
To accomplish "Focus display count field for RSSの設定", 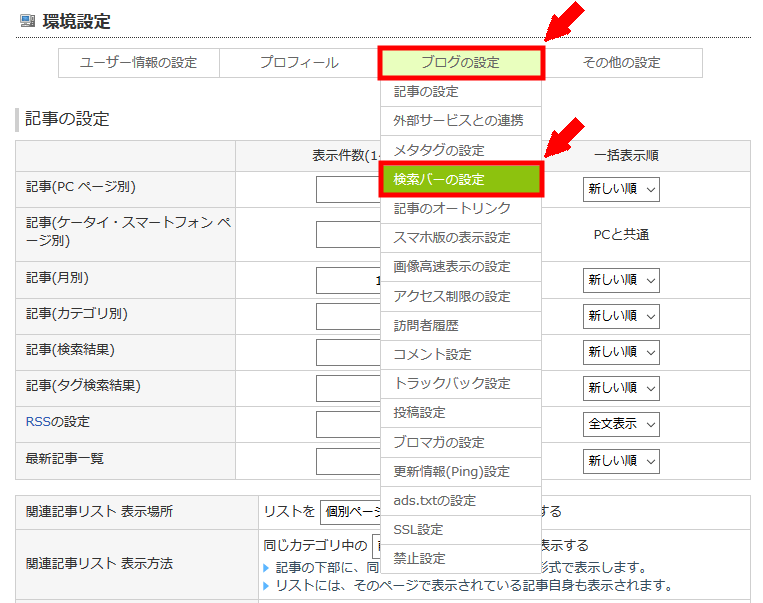I will point(348,424).
